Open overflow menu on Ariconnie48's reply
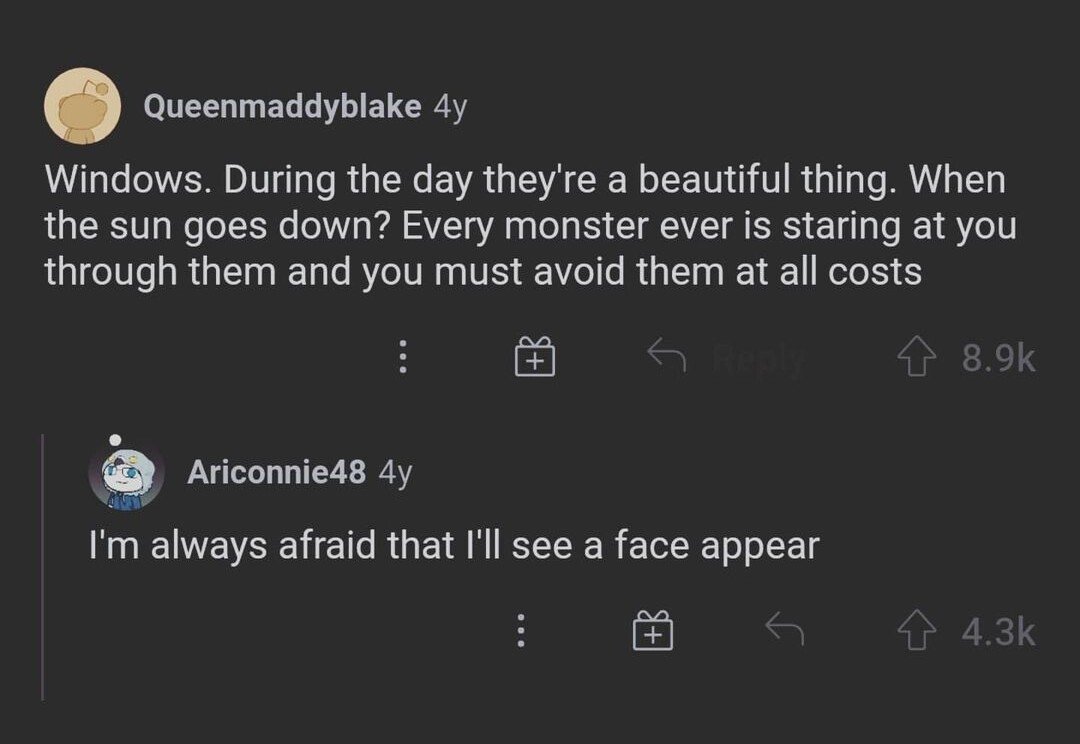1080x744 pixels. click(x=520, y=631)
